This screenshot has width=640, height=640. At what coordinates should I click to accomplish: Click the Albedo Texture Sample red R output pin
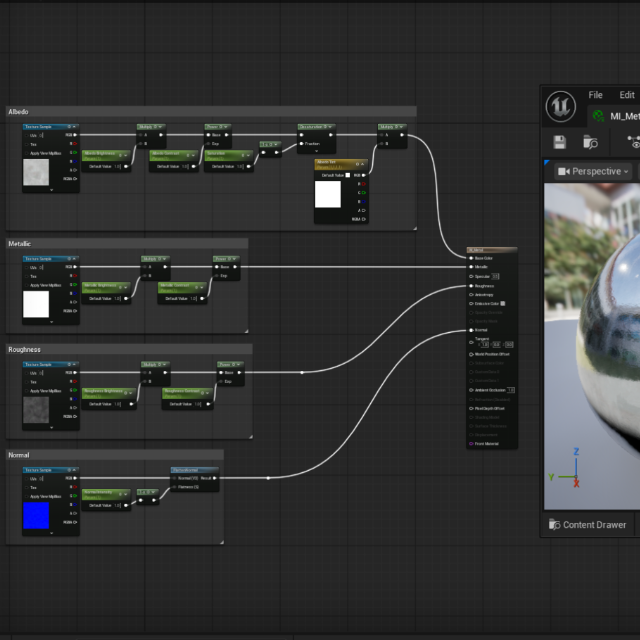(75, 144)
